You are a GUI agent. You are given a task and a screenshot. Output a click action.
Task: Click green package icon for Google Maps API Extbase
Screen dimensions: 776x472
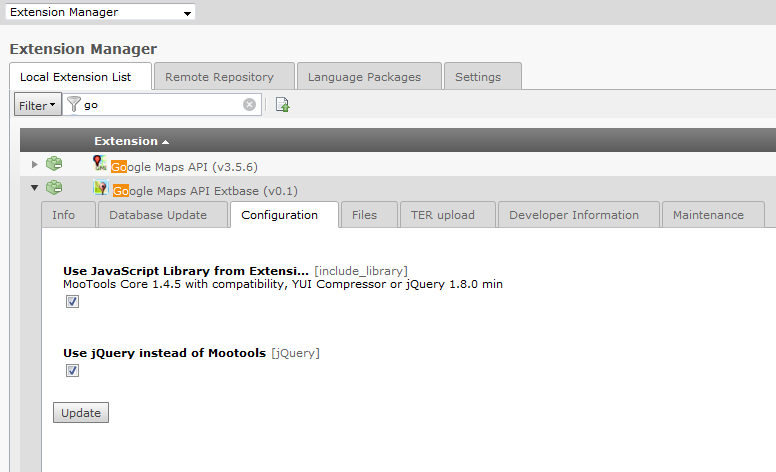click(54, 188)
